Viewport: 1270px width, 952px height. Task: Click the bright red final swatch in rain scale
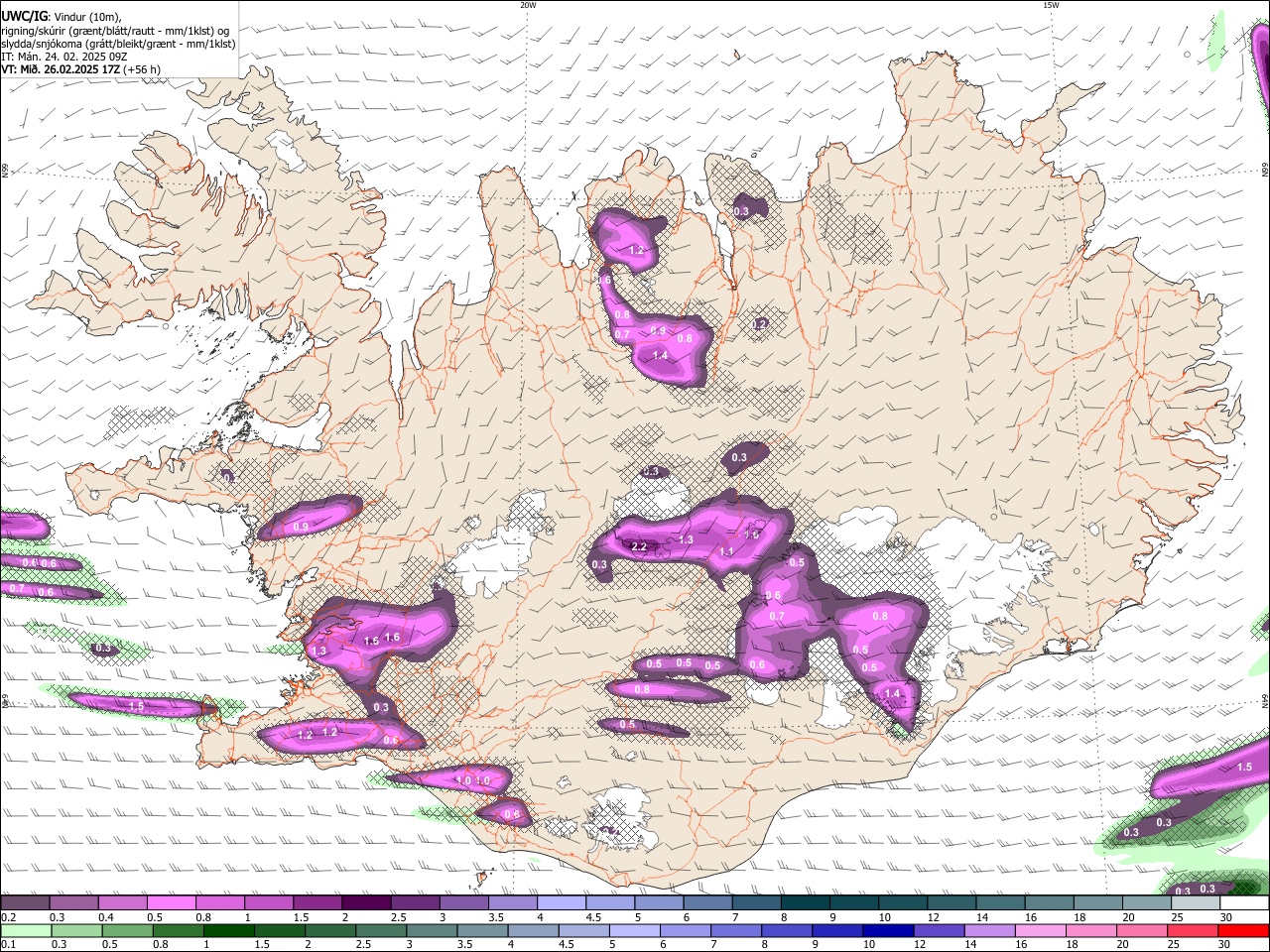pyautogui.click(x=1244, y=931)
